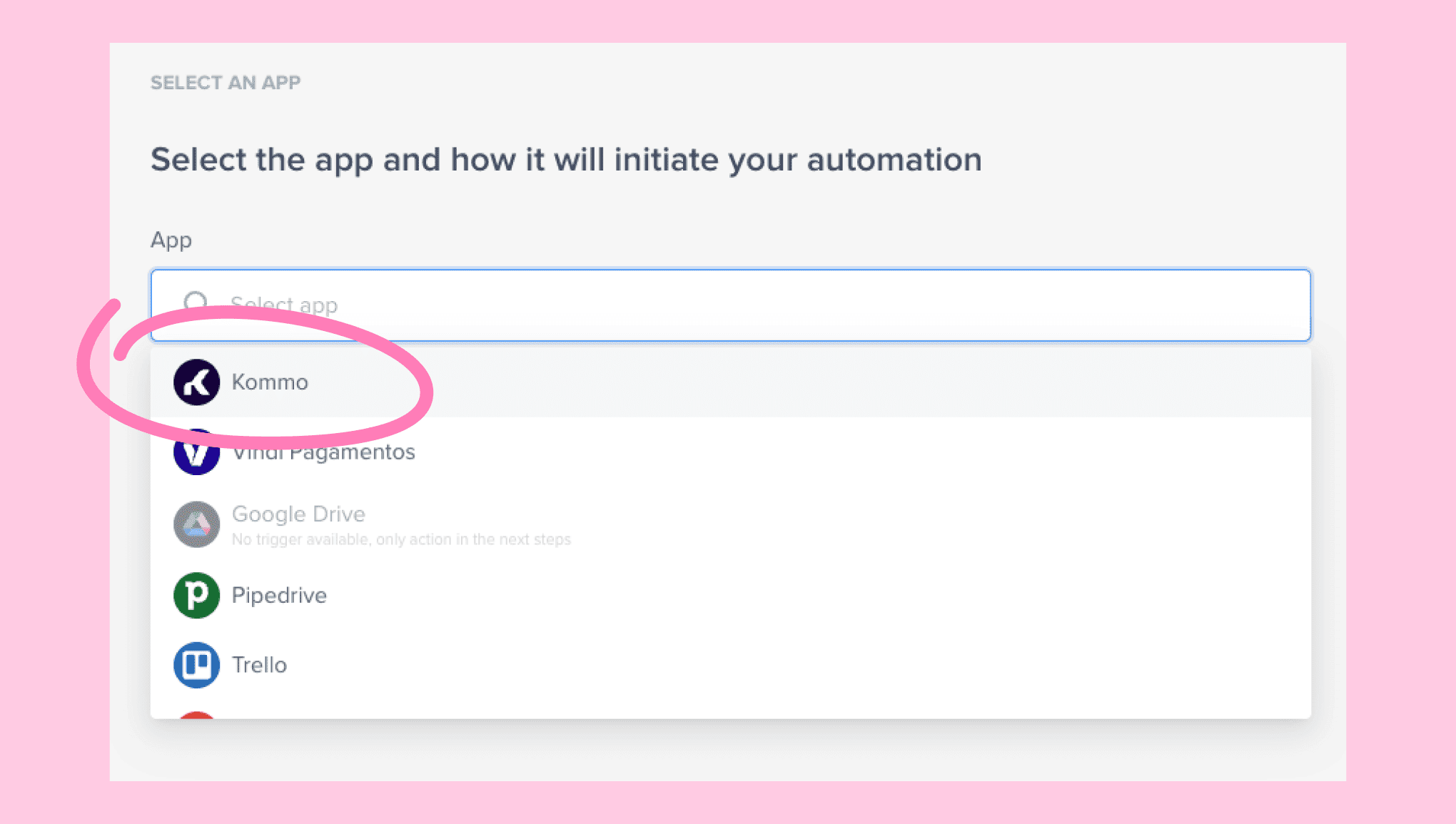The width and height of the screenshot is (1456, 824).
Task: Click the 'No trigger available' note text
Action: click(401, 539)
